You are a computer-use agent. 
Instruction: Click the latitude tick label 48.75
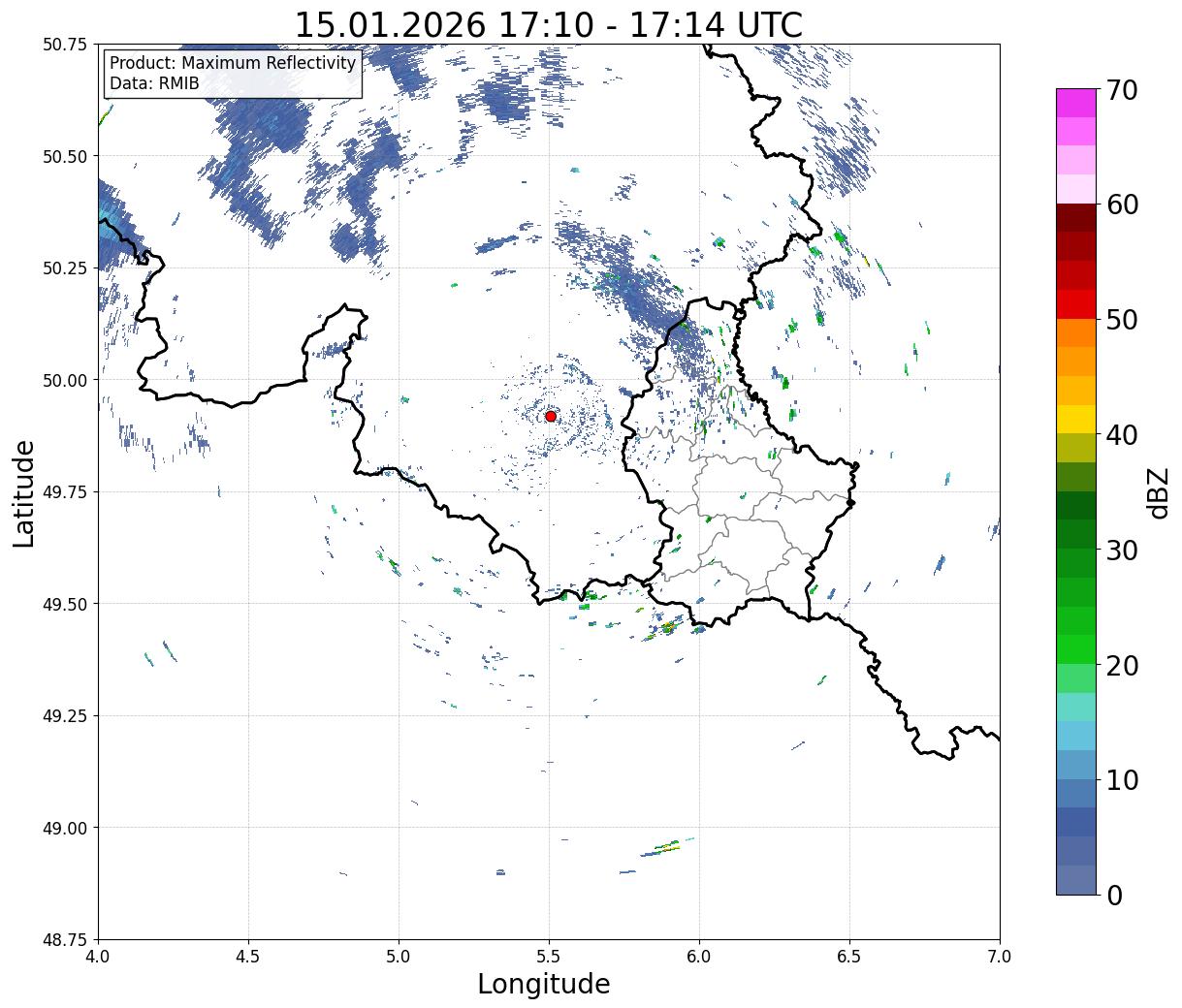[x=65, y=940]
